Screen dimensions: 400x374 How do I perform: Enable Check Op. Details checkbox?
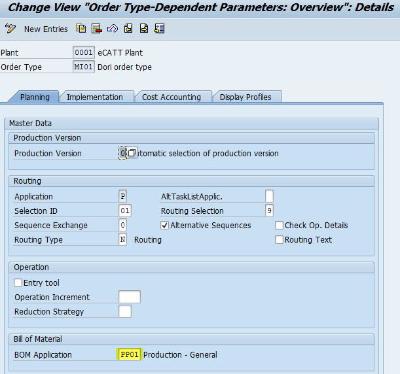pyautogui.click(x=279, y=225)
